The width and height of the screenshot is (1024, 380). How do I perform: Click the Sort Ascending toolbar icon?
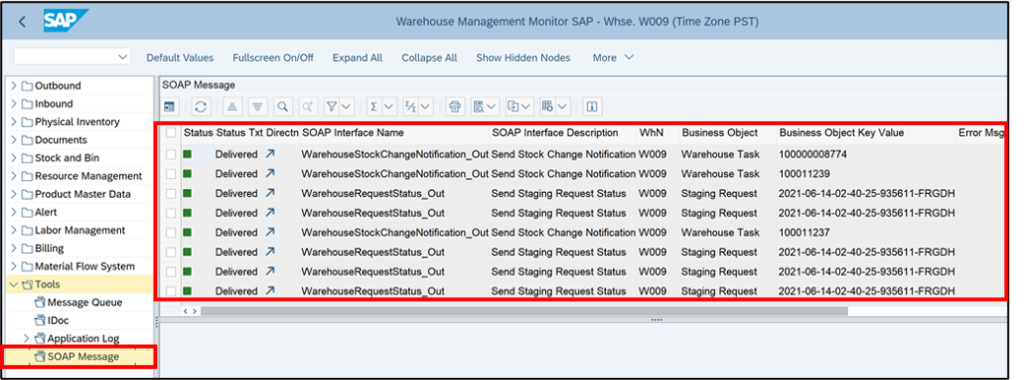click(234, 106)
